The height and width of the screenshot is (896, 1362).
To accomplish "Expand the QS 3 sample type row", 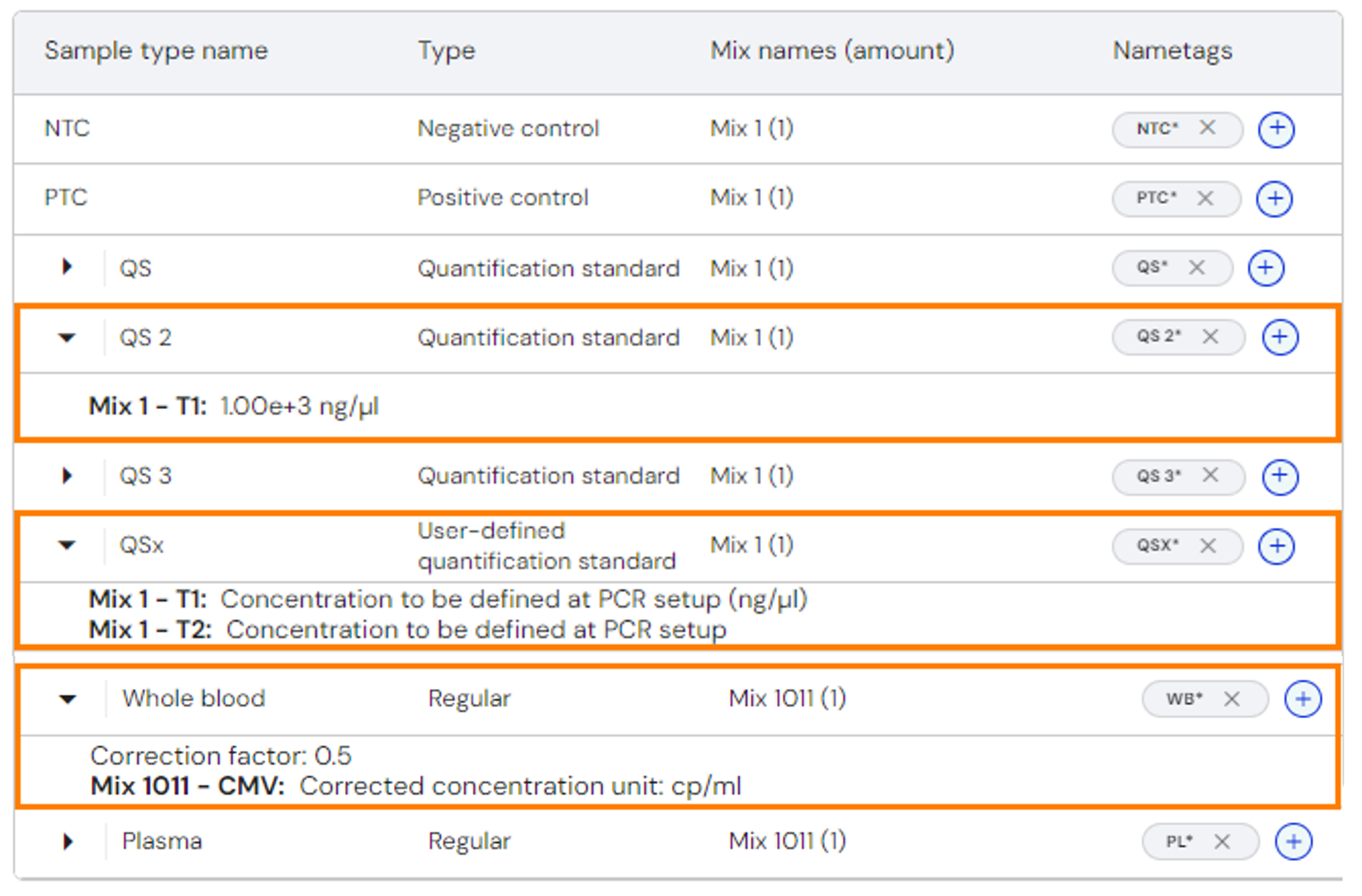I will click(x=67, y=476).
